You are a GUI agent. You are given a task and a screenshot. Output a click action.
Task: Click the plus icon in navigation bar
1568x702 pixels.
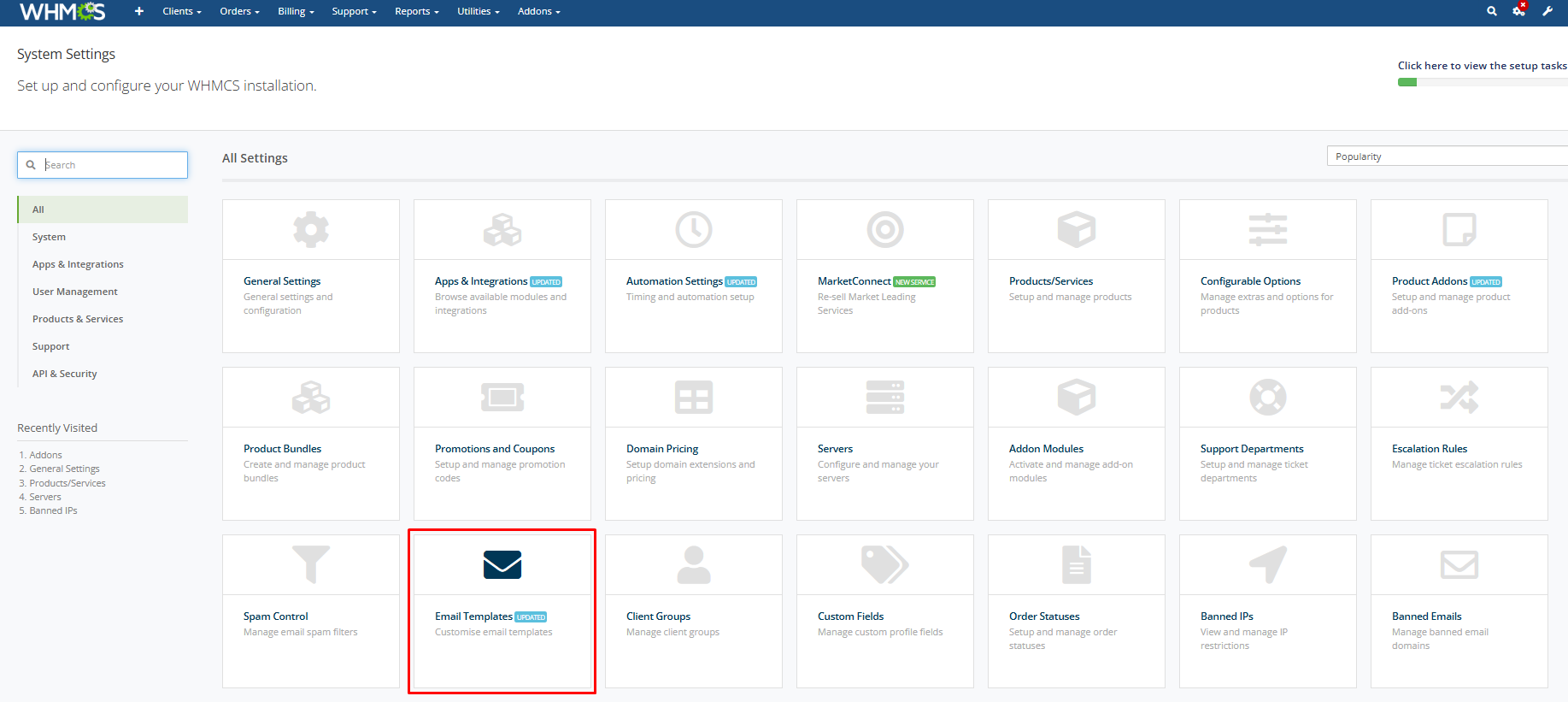[139, 11]
